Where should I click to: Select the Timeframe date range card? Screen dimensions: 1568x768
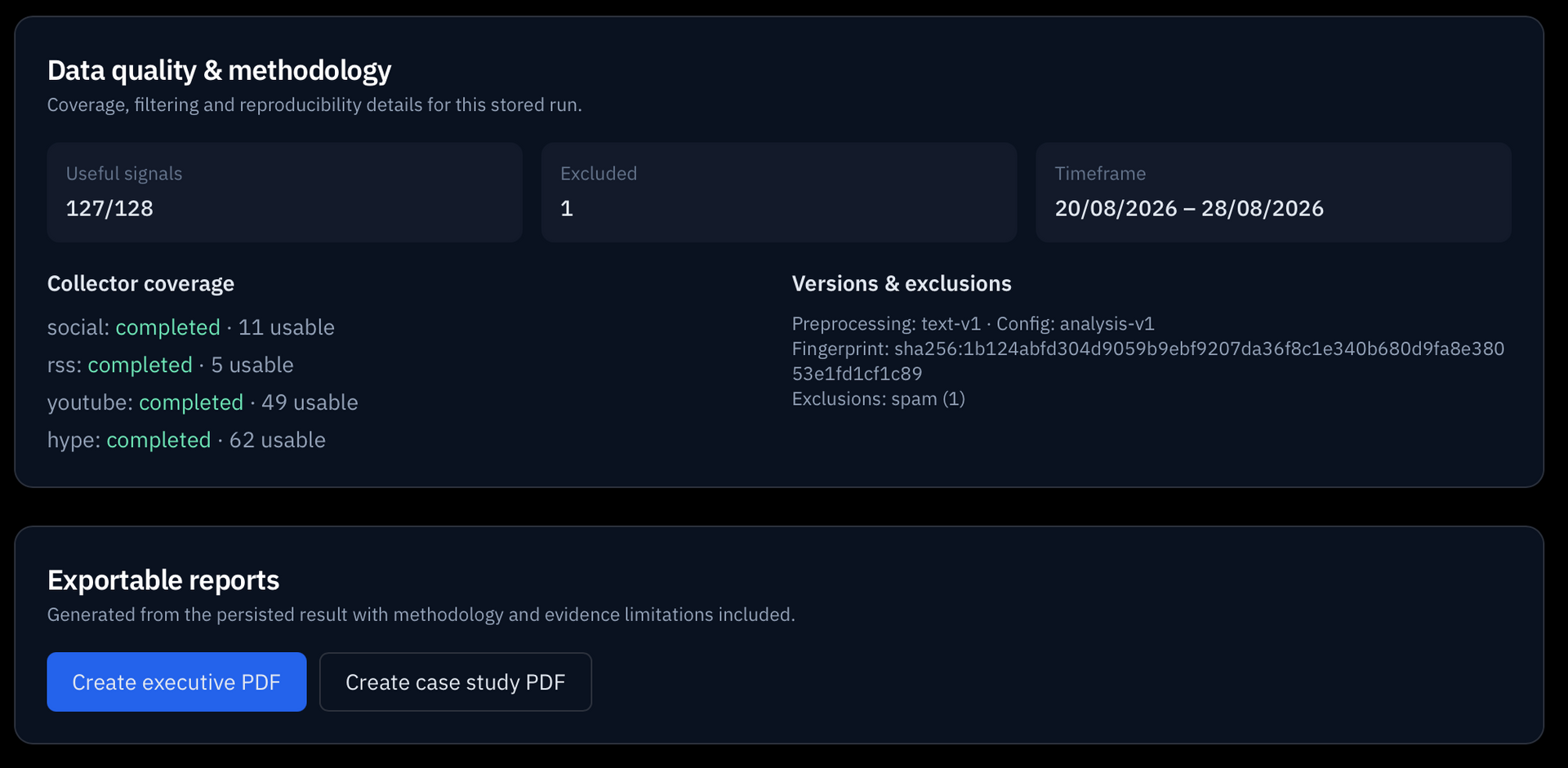(1273, 193)
